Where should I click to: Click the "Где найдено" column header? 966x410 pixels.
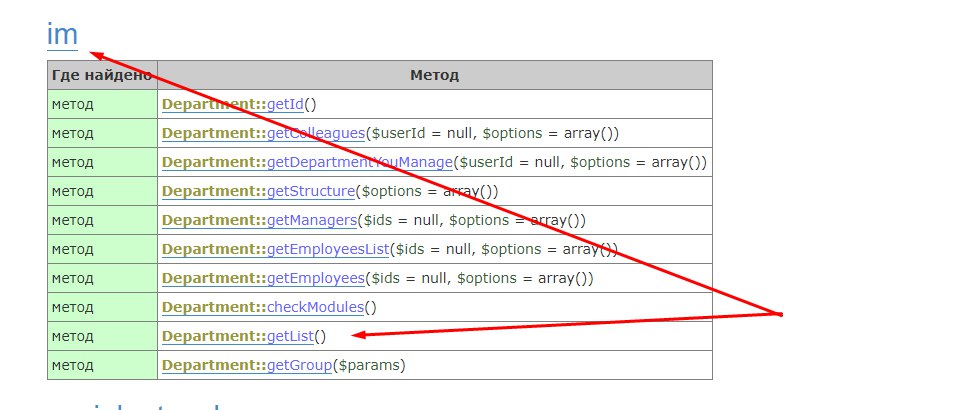[102, 75]
